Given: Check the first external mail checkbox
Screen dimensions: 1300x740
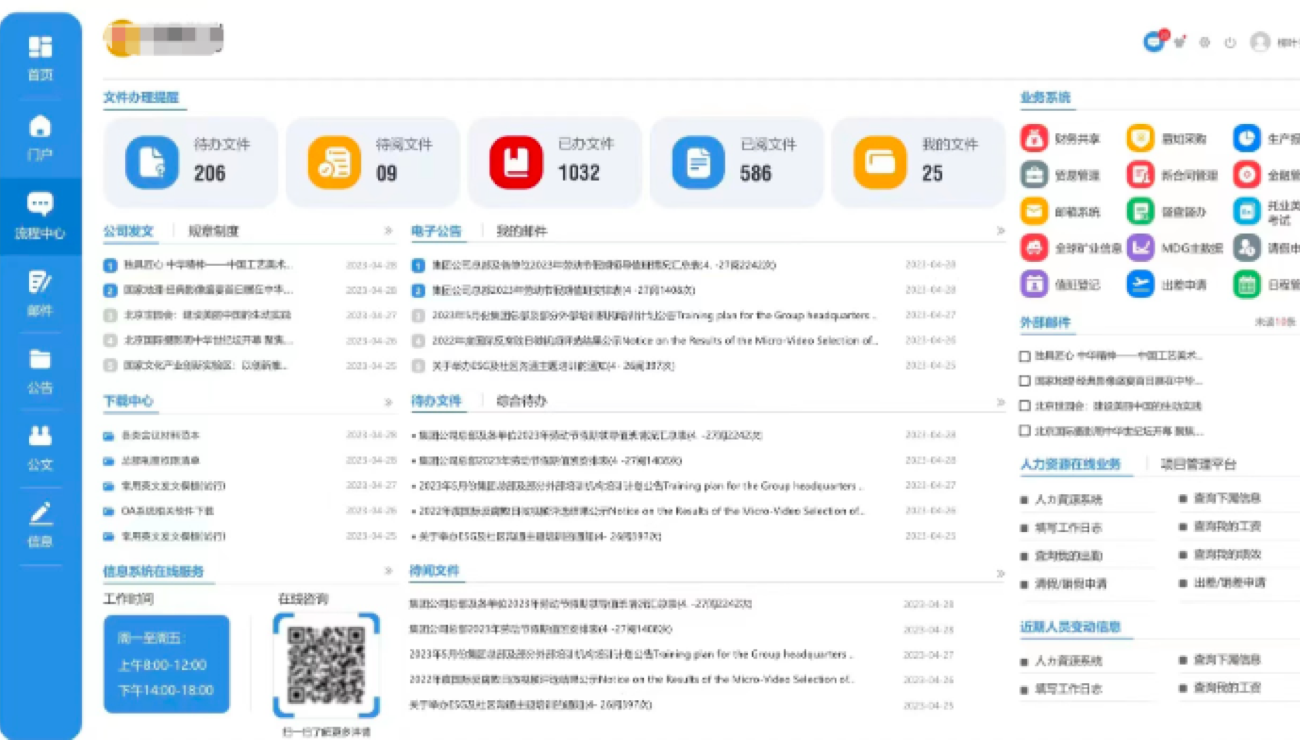Looking at the screenshot, I should coord(1024,356).
